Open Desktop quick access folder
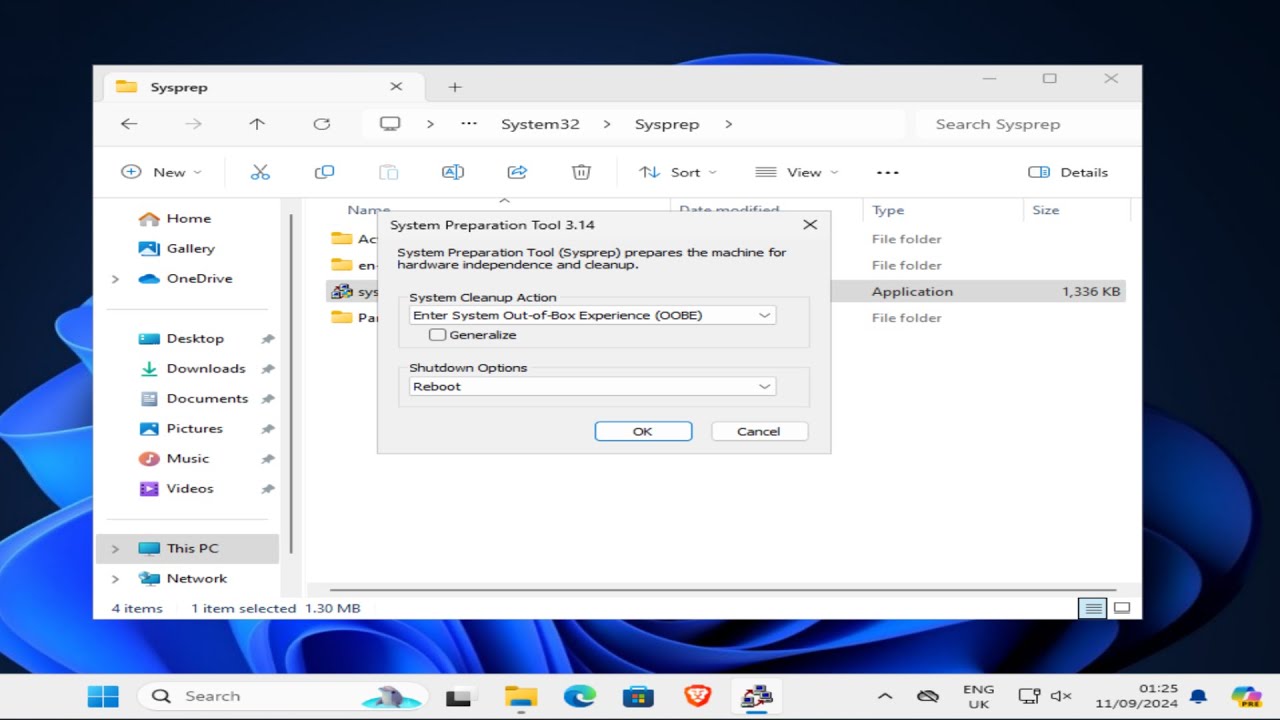Screen dimensions: 1280x720 tap(195, 338)
